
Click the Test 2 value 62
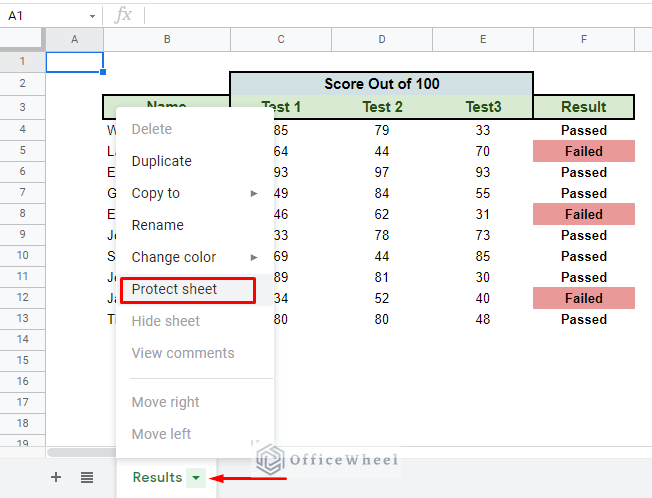coord(382,214)
